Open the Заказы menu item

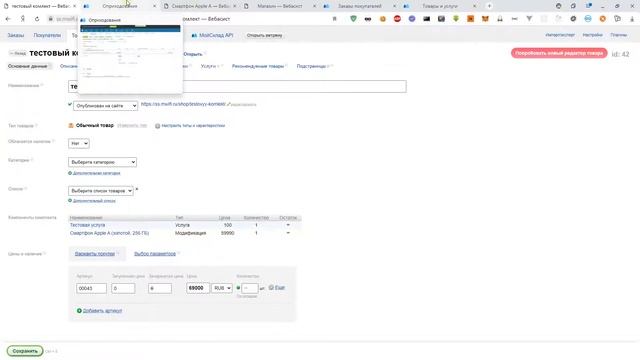(x=16, y=36)
